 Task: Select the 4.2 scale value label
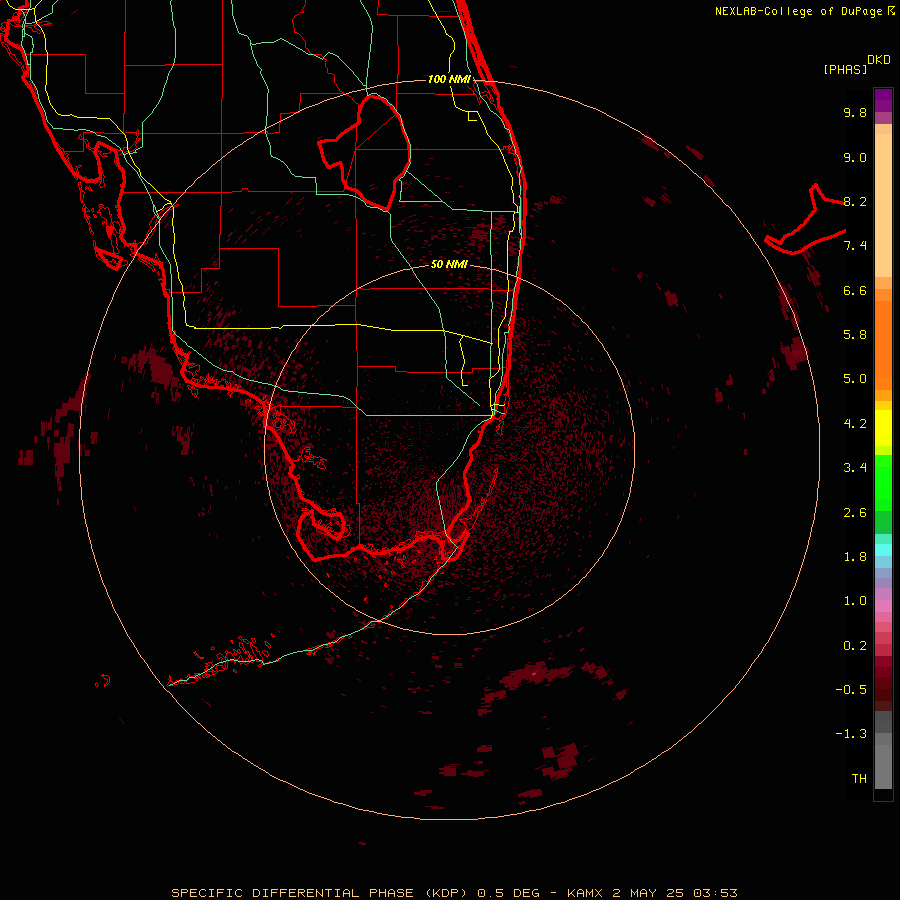point(855,424)
